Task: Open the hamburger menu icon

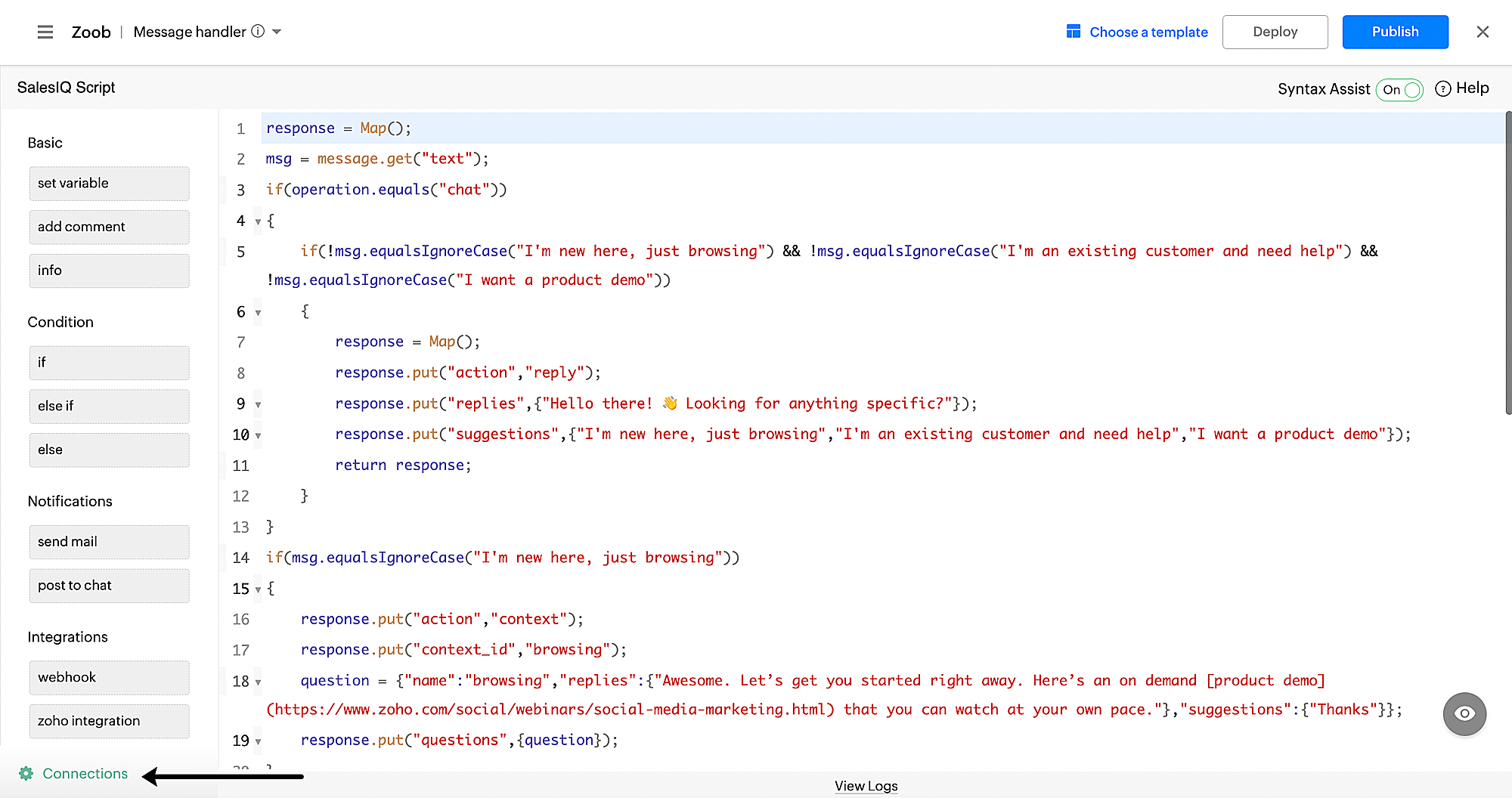Action: (45, 32)
